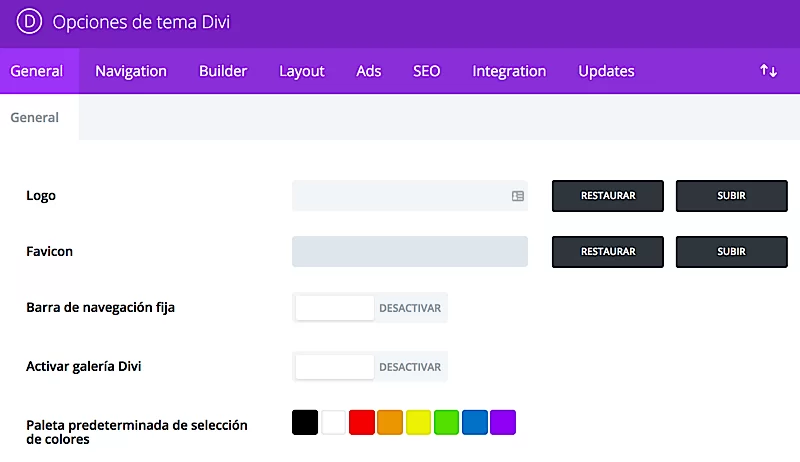The image size is (800, 462).
Task: Toggle Activar galería Divi switch
Action: coord(370,367)
